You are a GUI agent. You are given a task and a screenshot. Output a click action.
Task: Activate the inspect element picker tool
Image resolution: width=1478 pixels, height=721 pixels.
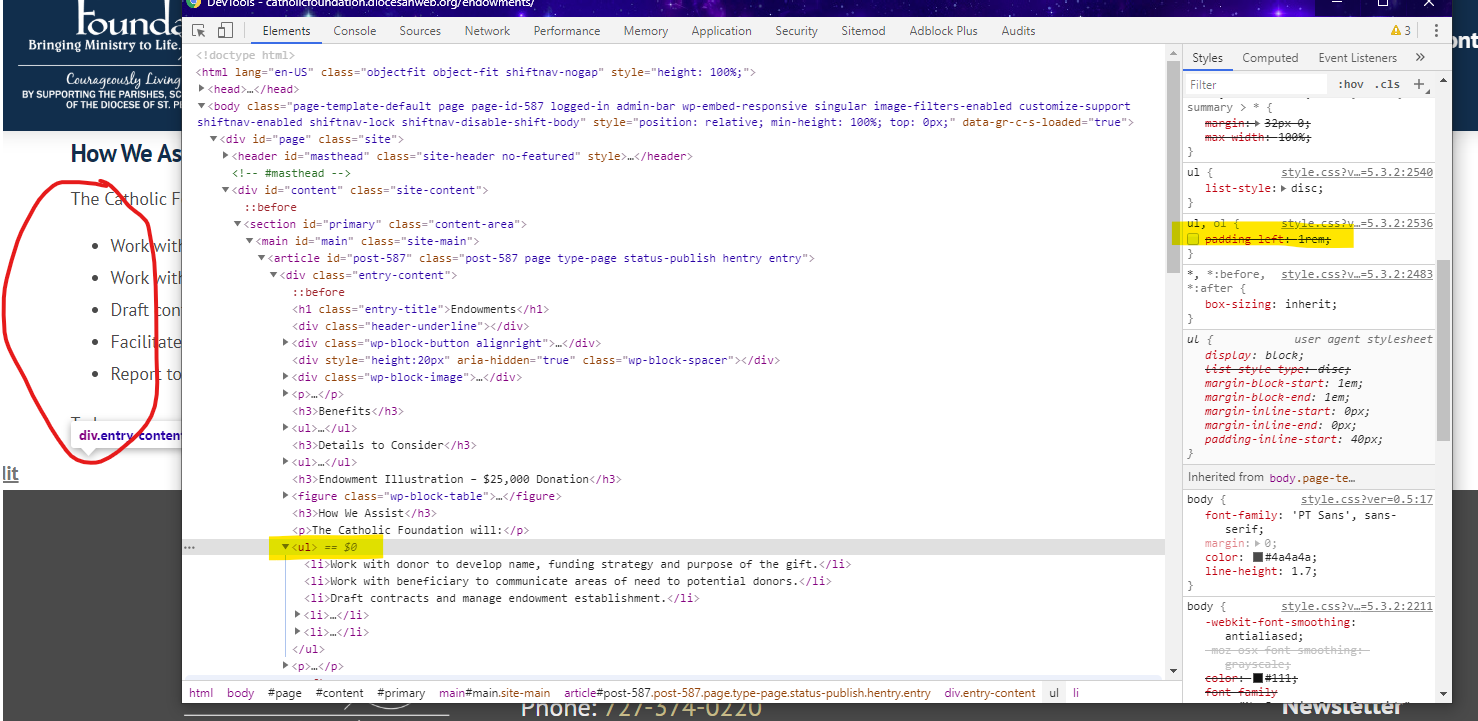click(x=199, y=31)
